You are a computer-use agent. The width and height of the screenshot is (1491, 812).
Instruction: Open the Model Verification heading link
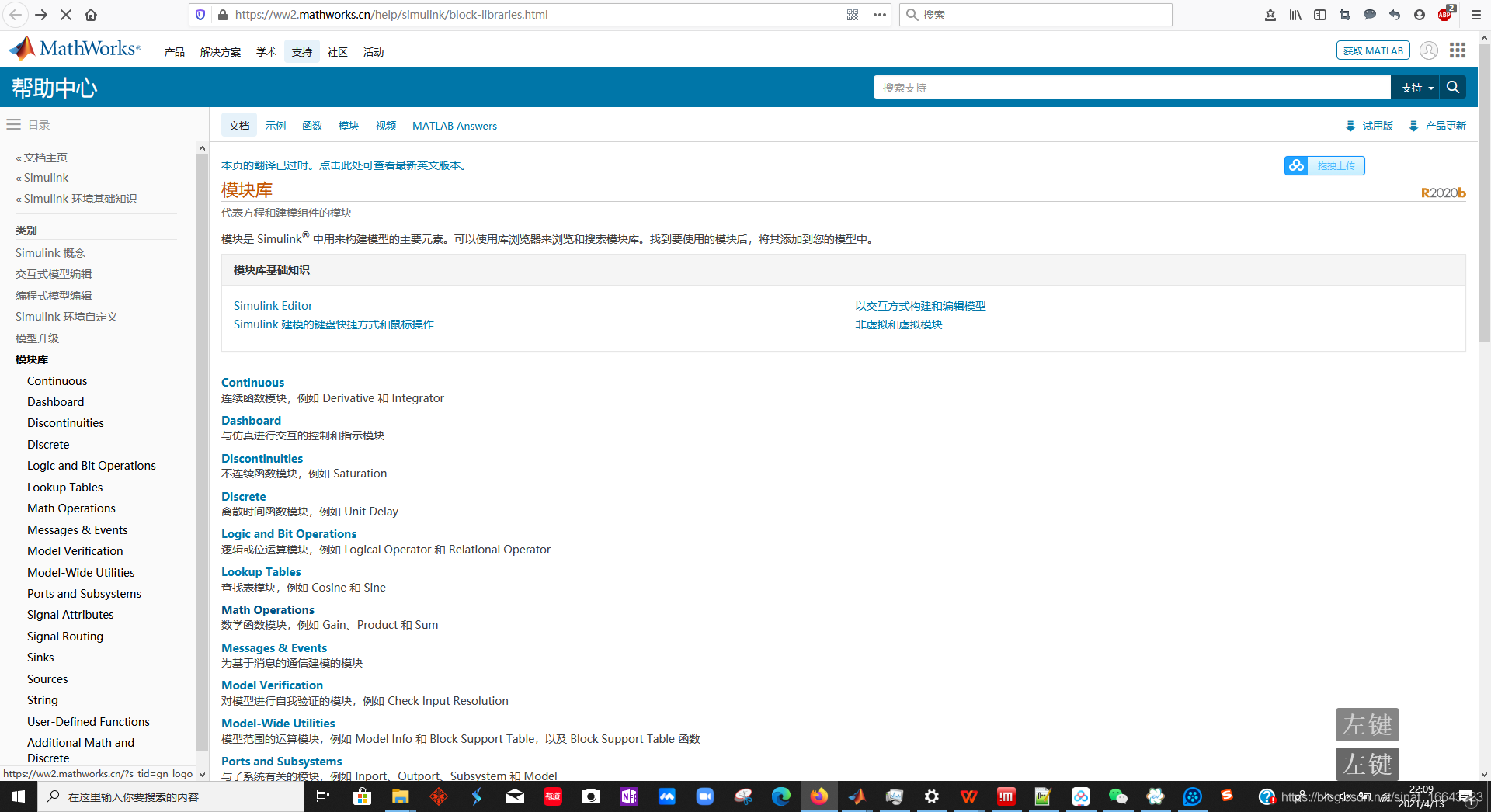pyautogui.click(x=272, y=685)
